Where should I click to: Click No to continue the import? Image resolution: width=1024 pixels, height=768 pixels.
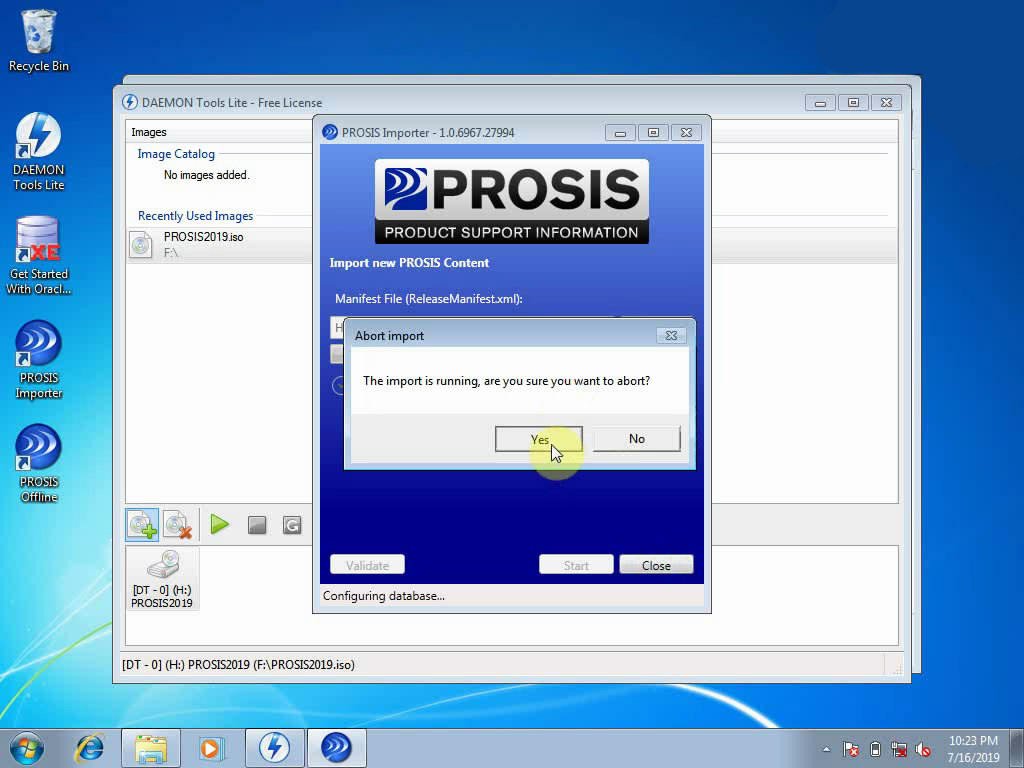point(636,439)
